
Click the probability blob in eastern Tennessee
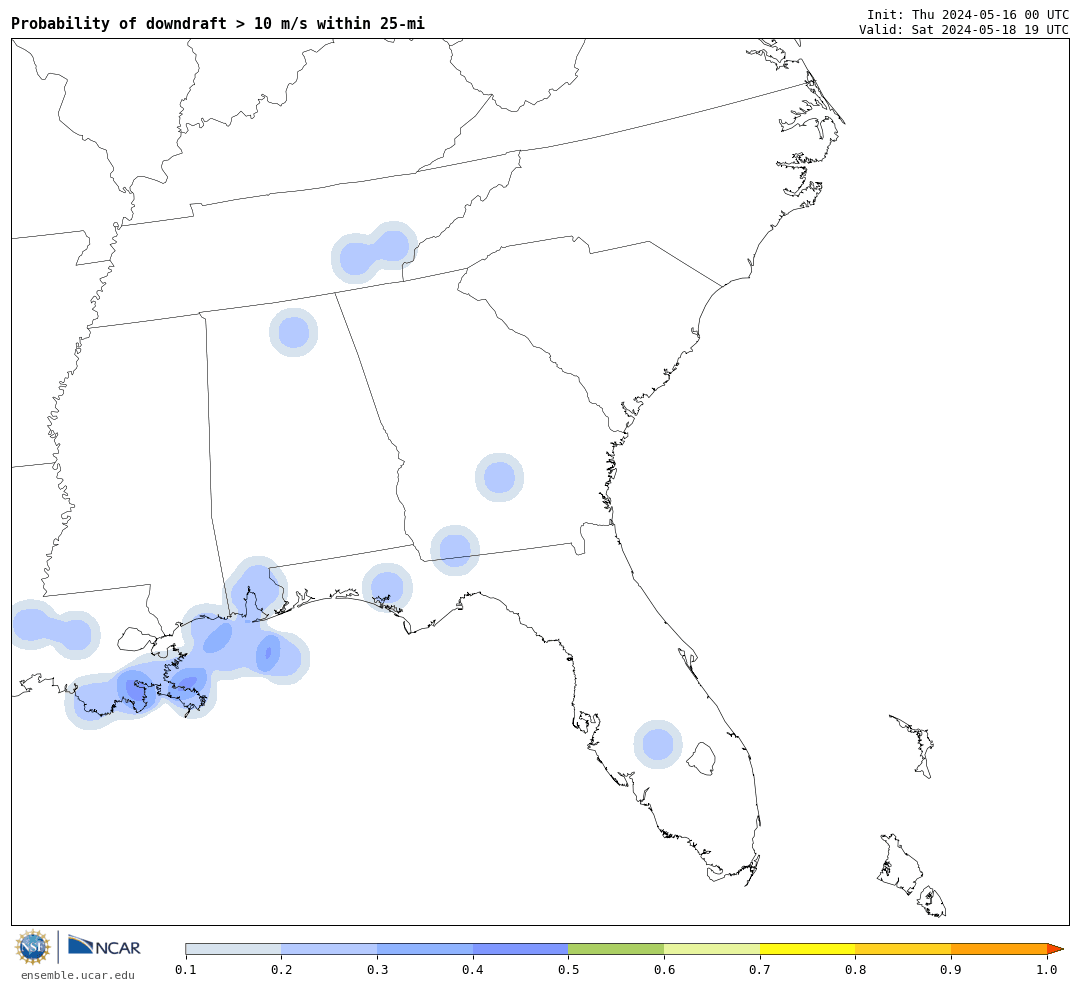pos(374,253)
